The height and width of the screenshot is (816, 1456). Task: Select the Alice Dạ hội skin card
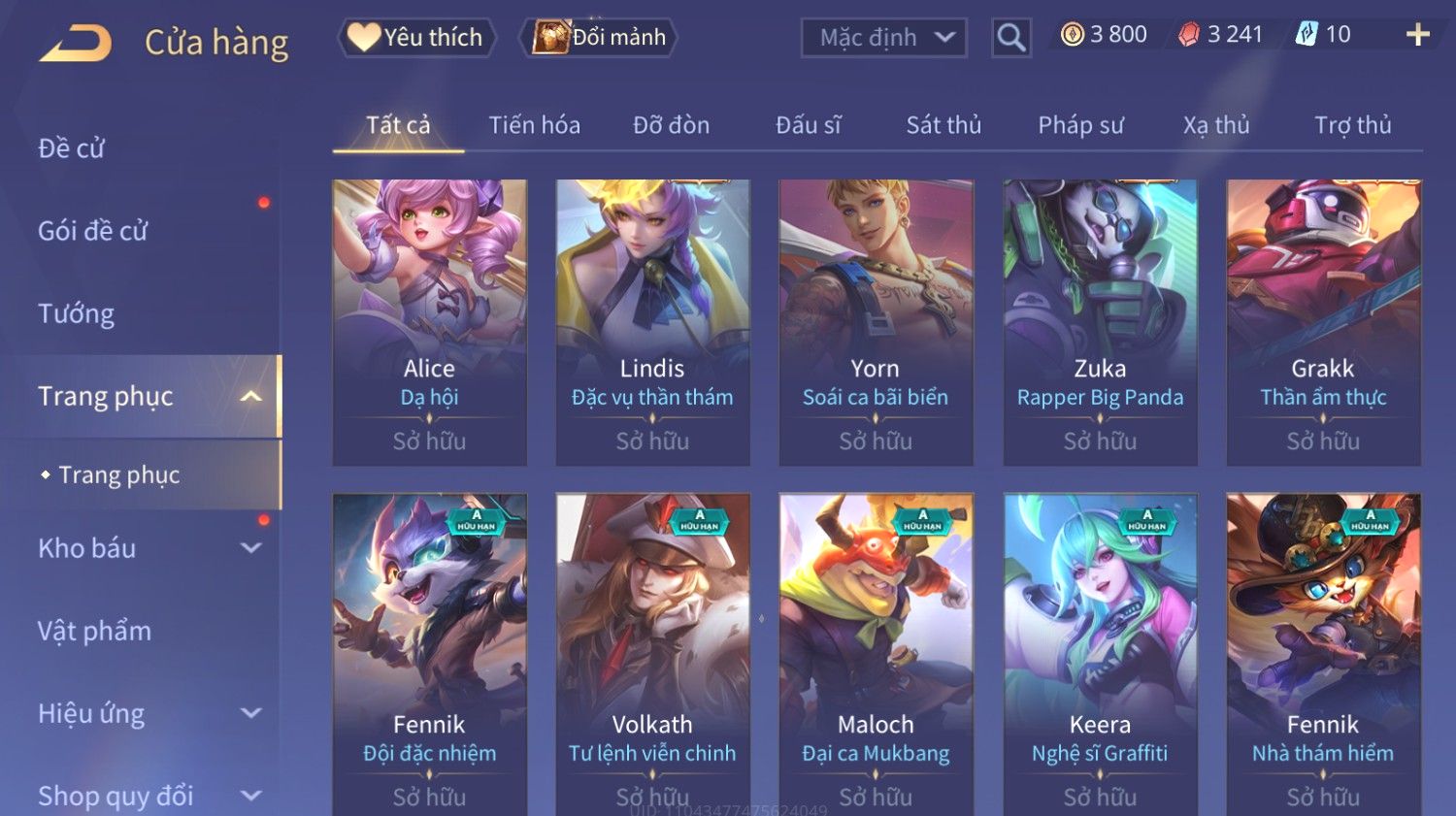tap(429, 322)
